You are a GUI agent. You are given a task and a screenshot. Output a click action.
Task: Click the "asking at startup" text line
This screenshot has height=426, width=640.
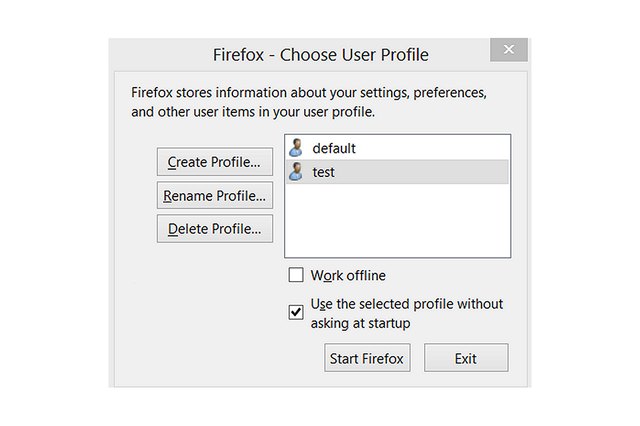click(x=360, y=323)
